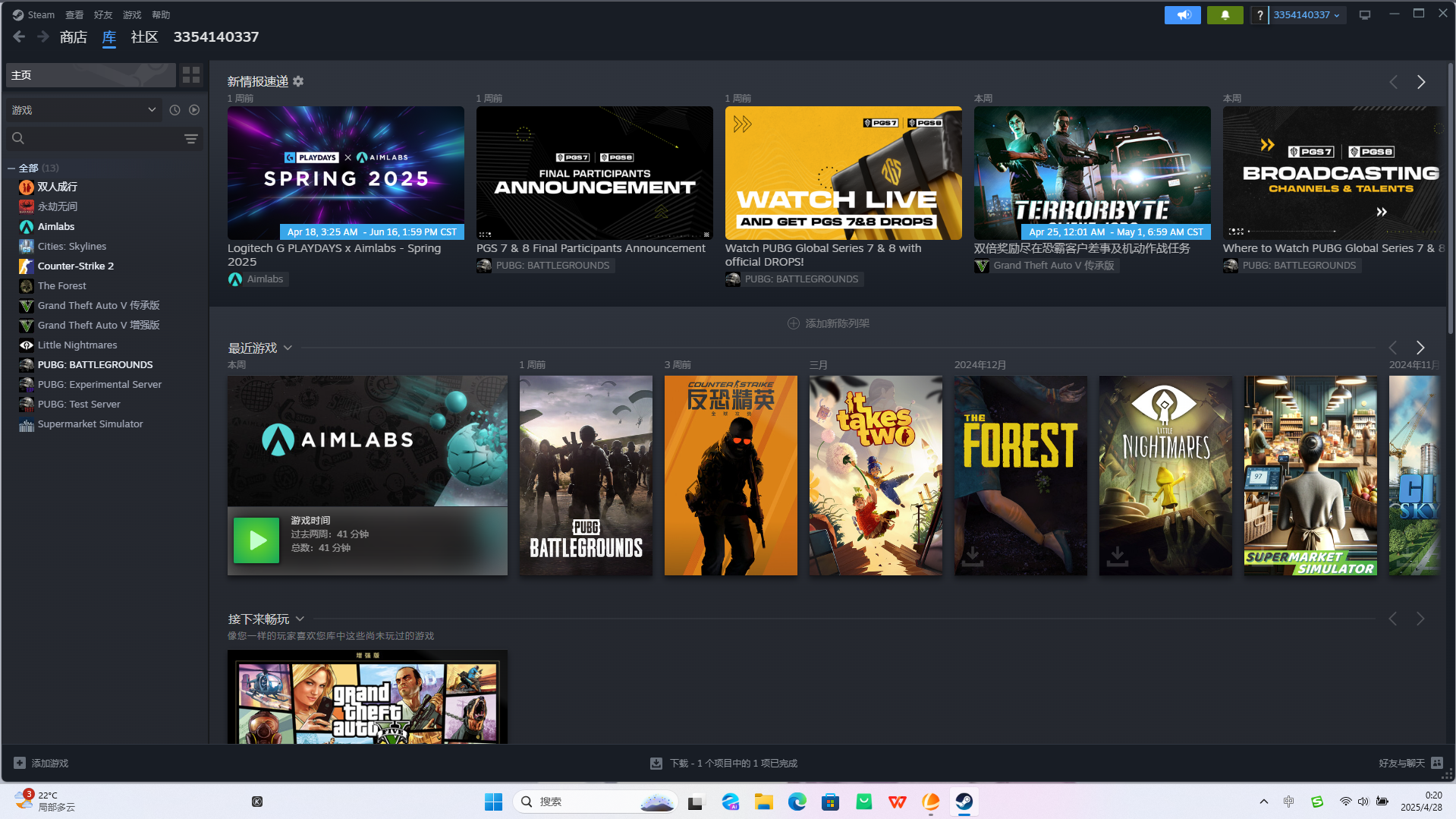Select 双人成行 in game list
Image resolution: width=1456 pixels, height=819 pixels.
58,187
